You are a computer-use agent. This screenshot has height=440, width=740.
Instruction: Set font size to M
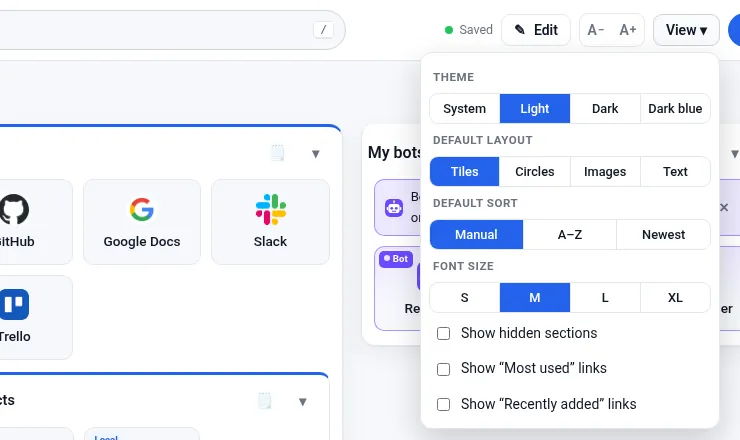coord(535,297)
